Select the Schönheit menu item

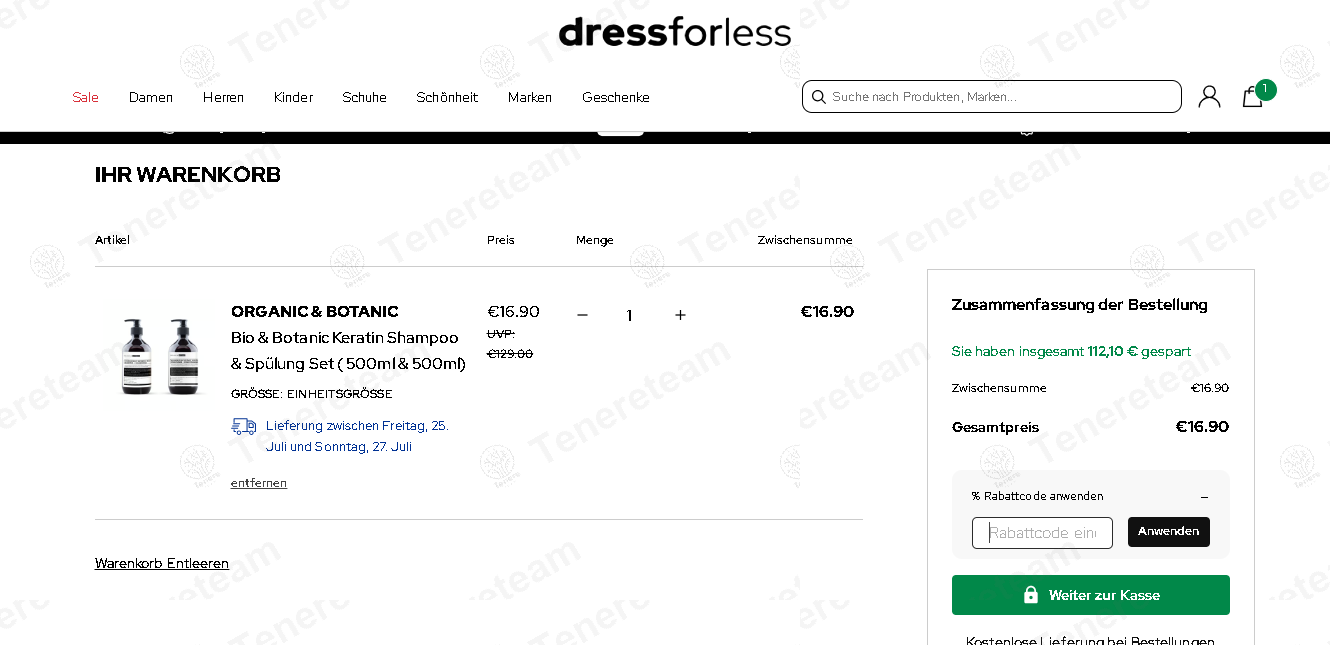point(447,97)
